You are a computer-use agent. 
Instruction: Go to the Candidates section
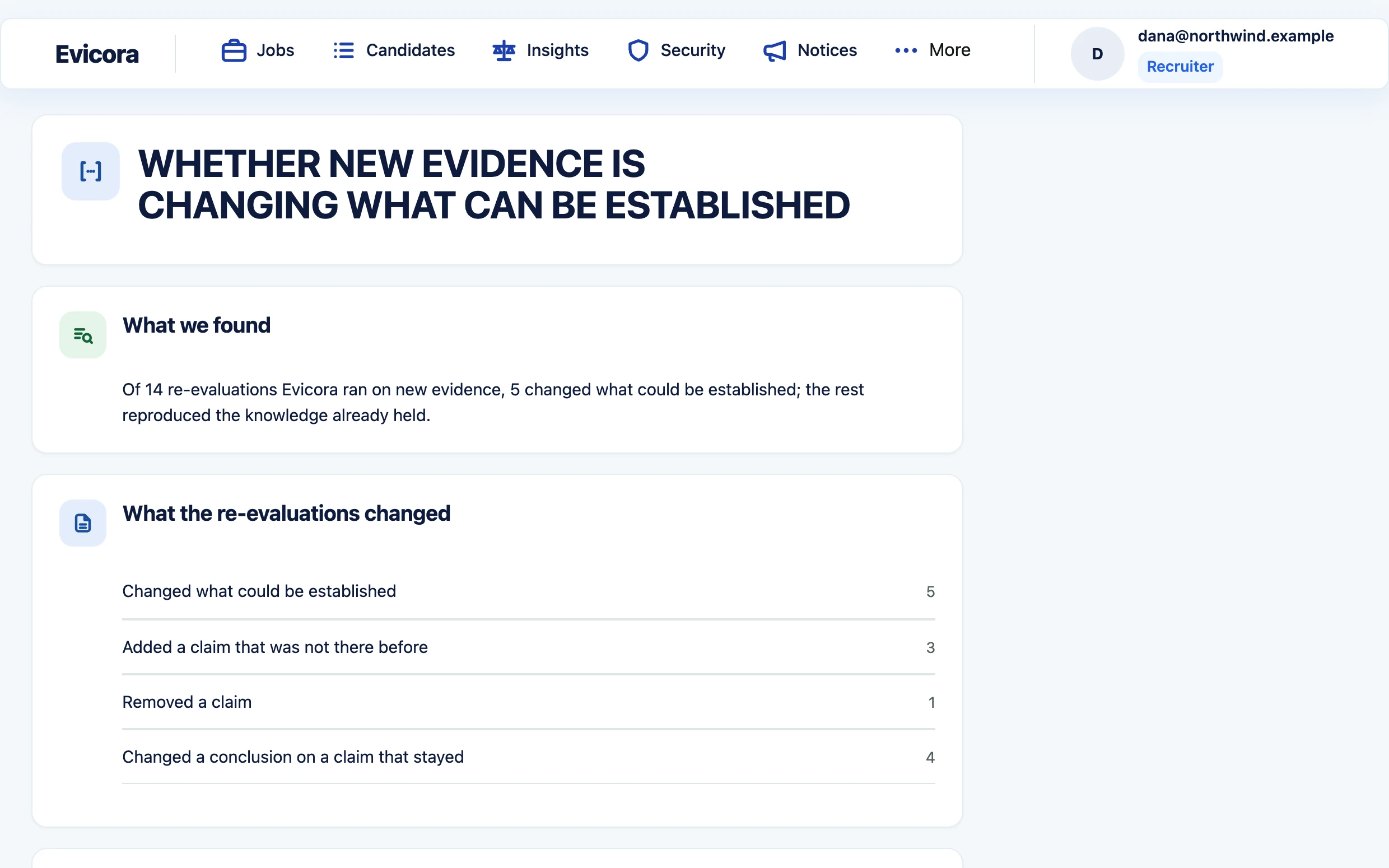[x=394, y=50]
